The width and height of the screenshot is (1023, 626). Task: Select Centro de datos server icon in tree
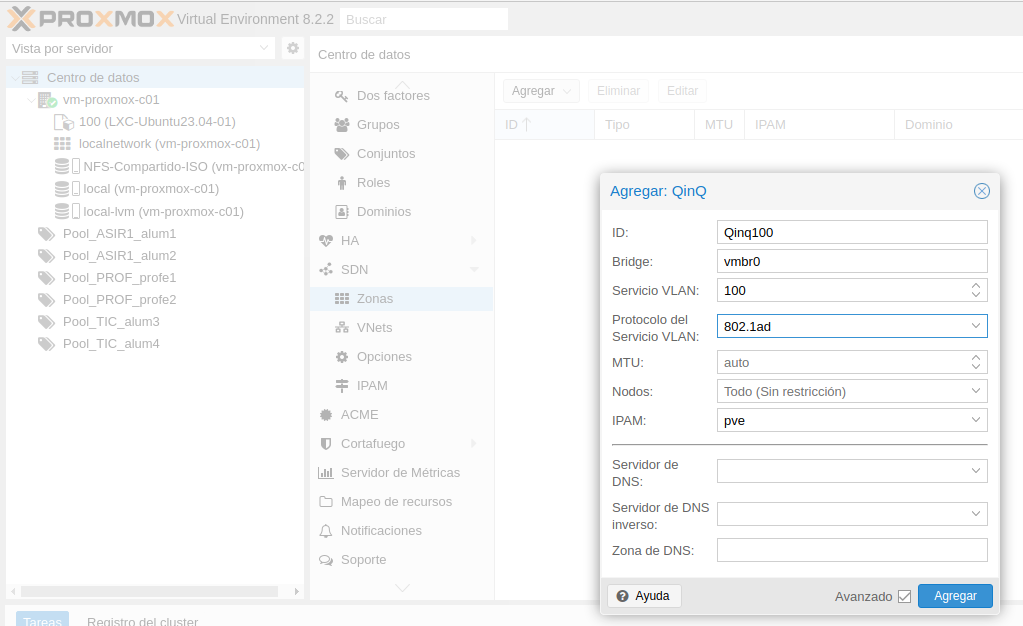30,78
